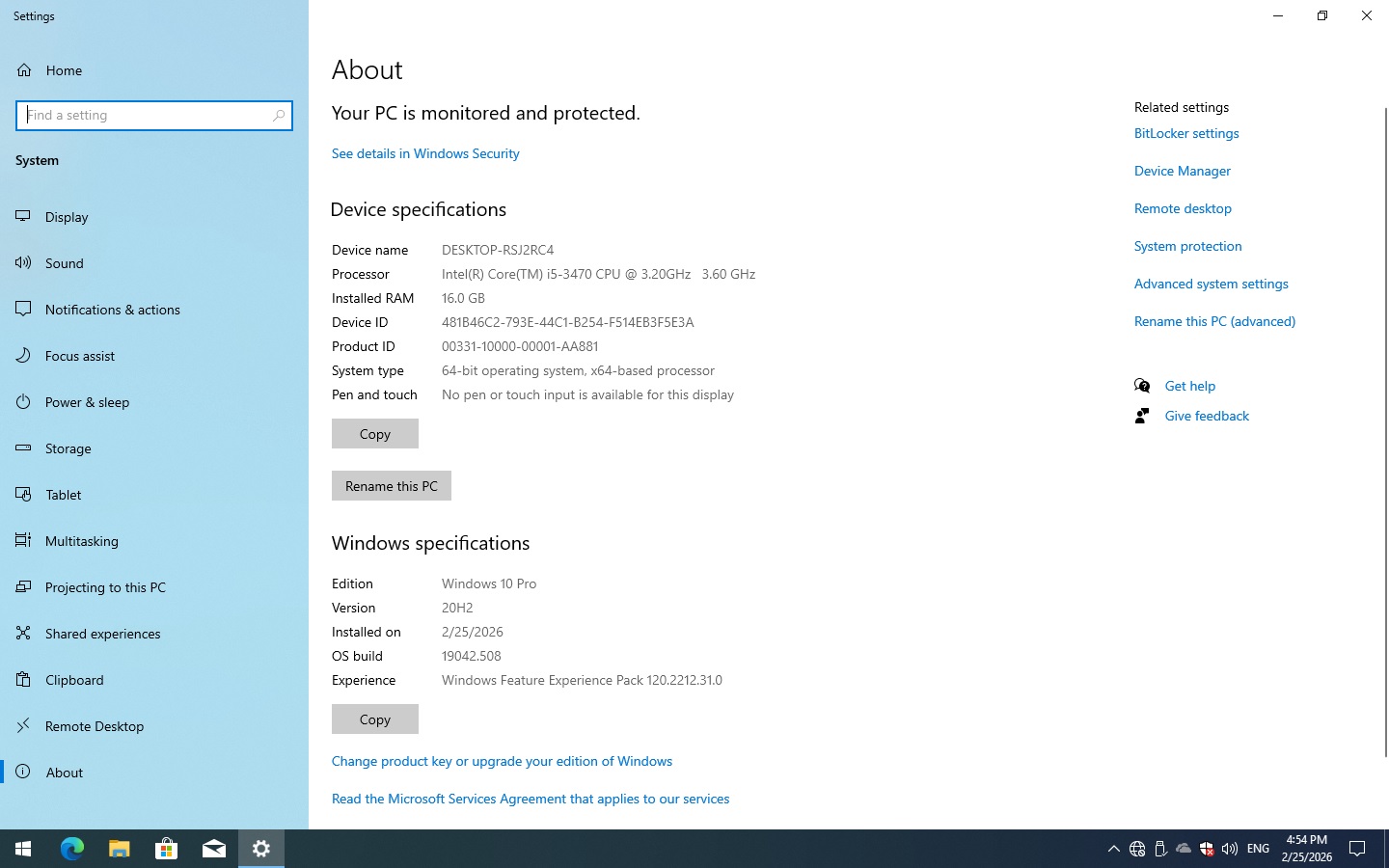Select the Power & sleep icon
This screenshot has height=868, width=1389.
(23, 401)
